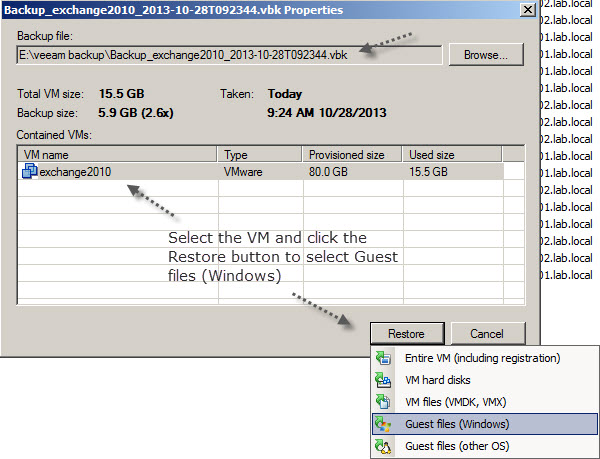Click the Today taken value

pos(285,94)
